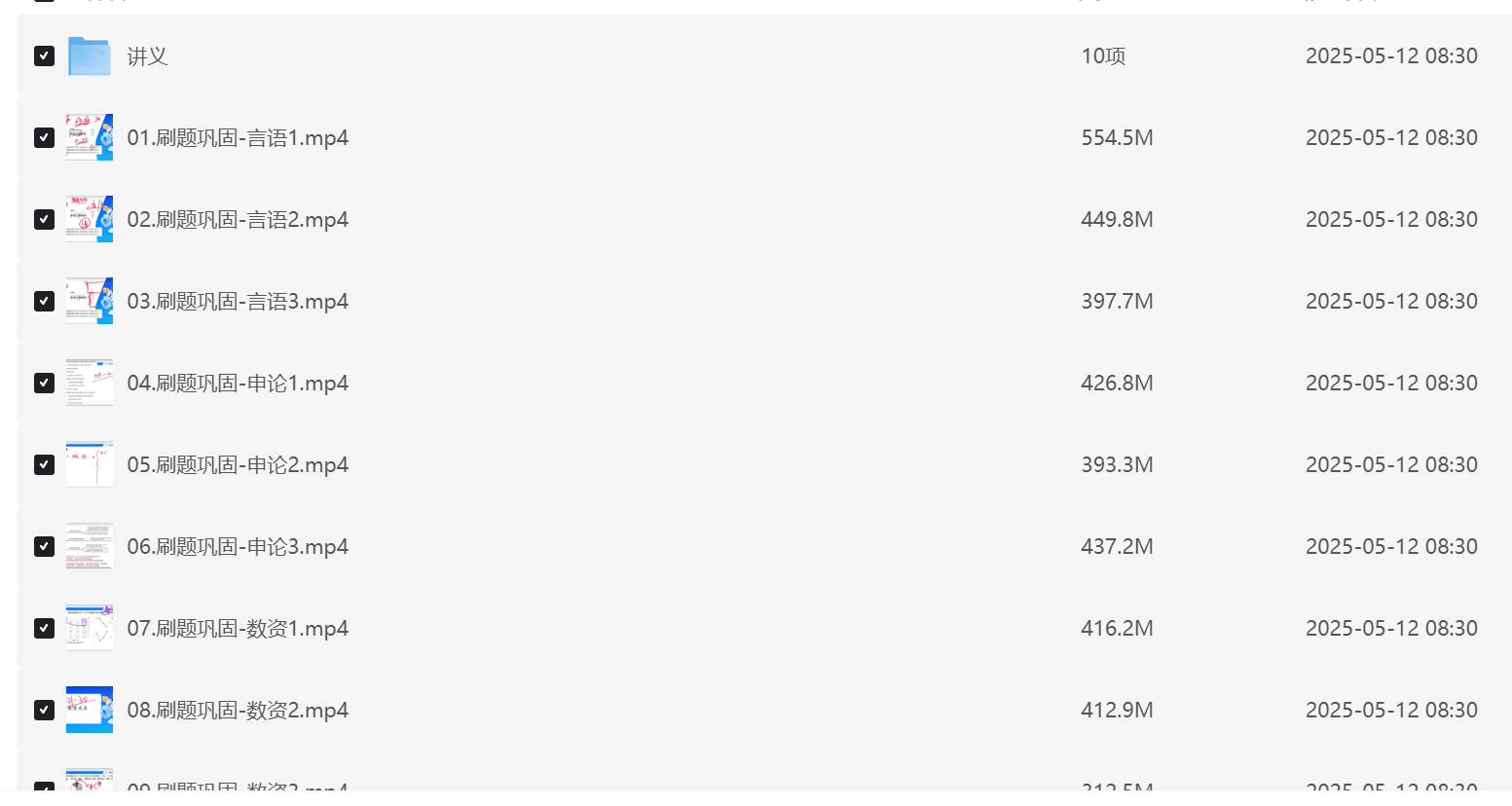Image resolution: width=1512 pixels, height=806 pixels.
Task: Deselect 07.刷题巩固-数资1.mp4 checkbox
Action: (44, 628)
